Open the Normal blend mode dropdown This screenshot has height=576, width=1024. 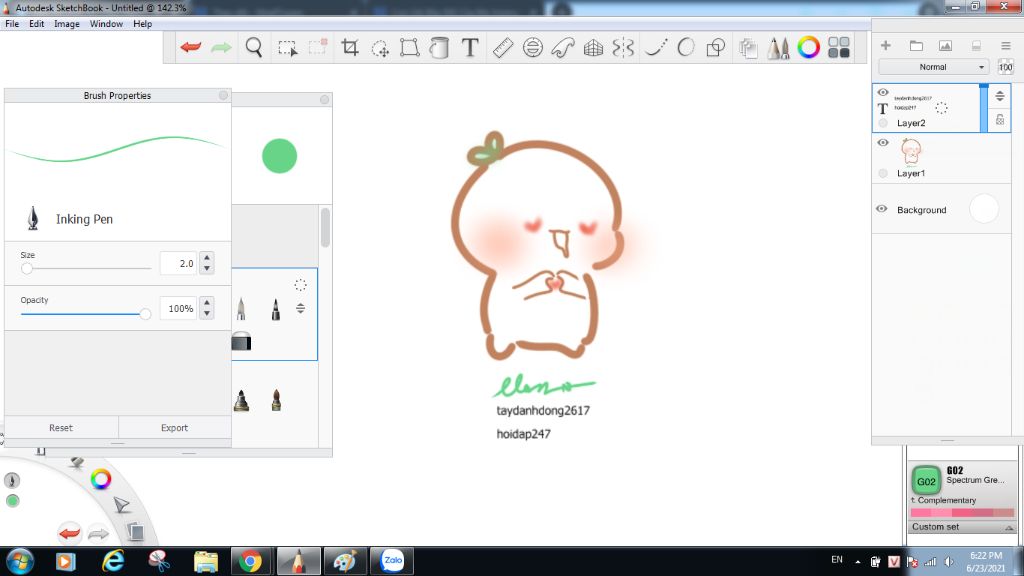(933, 67)
